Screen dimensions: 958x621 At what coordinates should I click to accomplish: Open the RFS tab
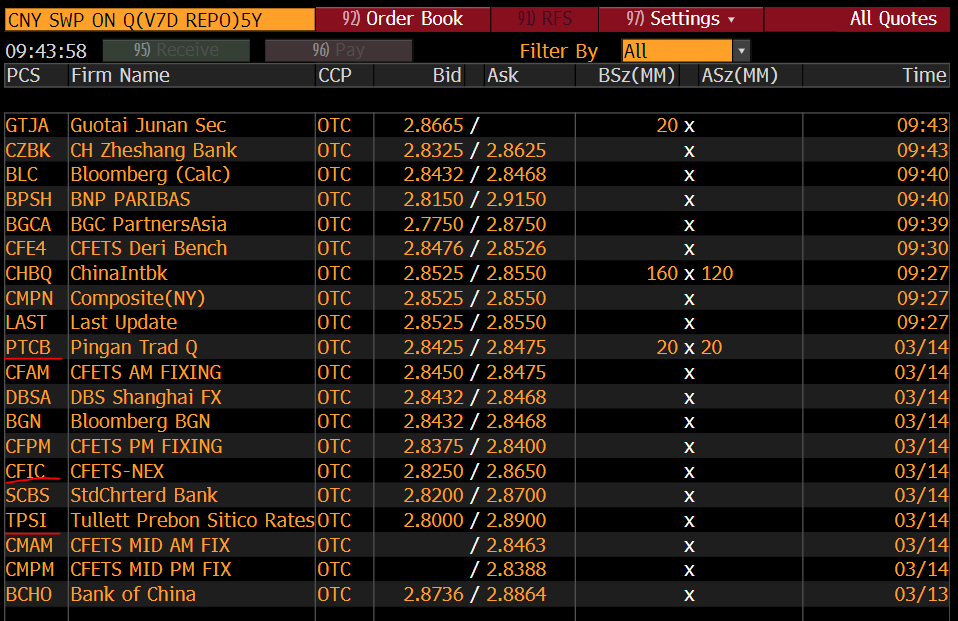[544, 19]
